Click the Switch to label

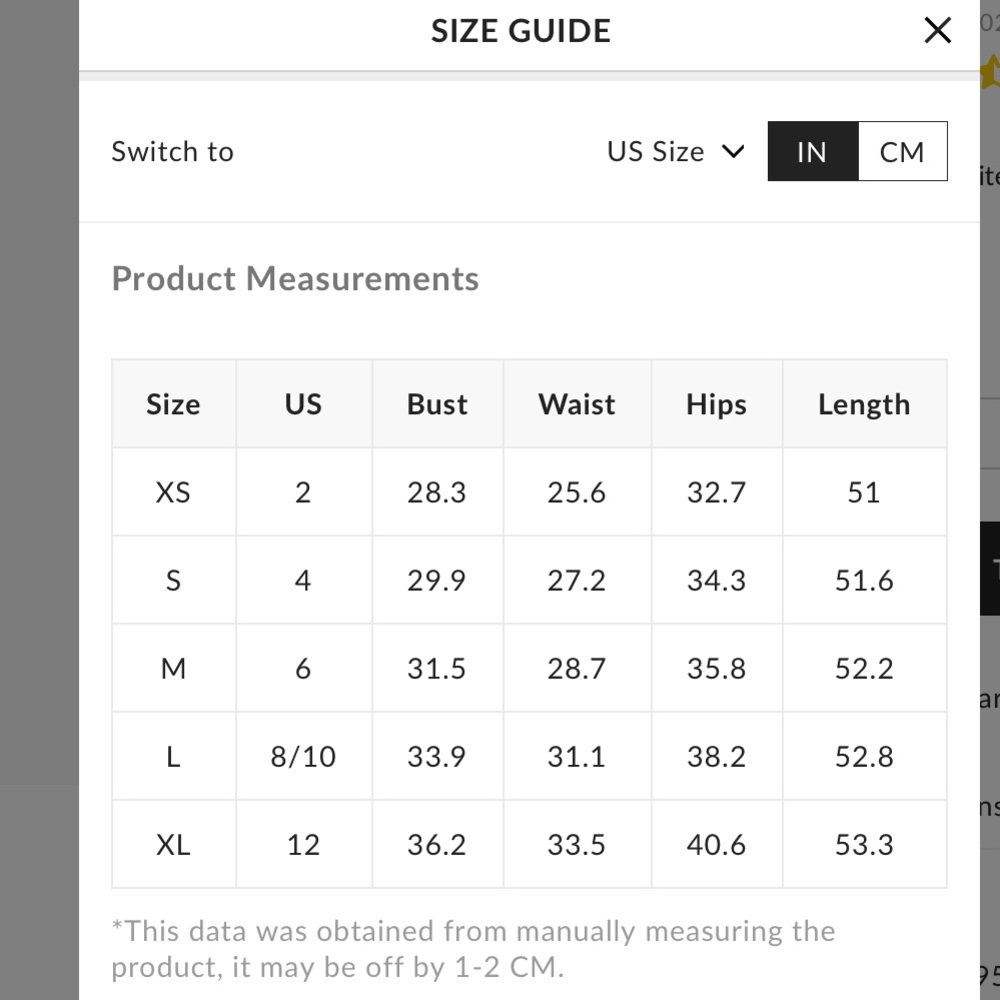pyautogui.click(x=173, y=152)
